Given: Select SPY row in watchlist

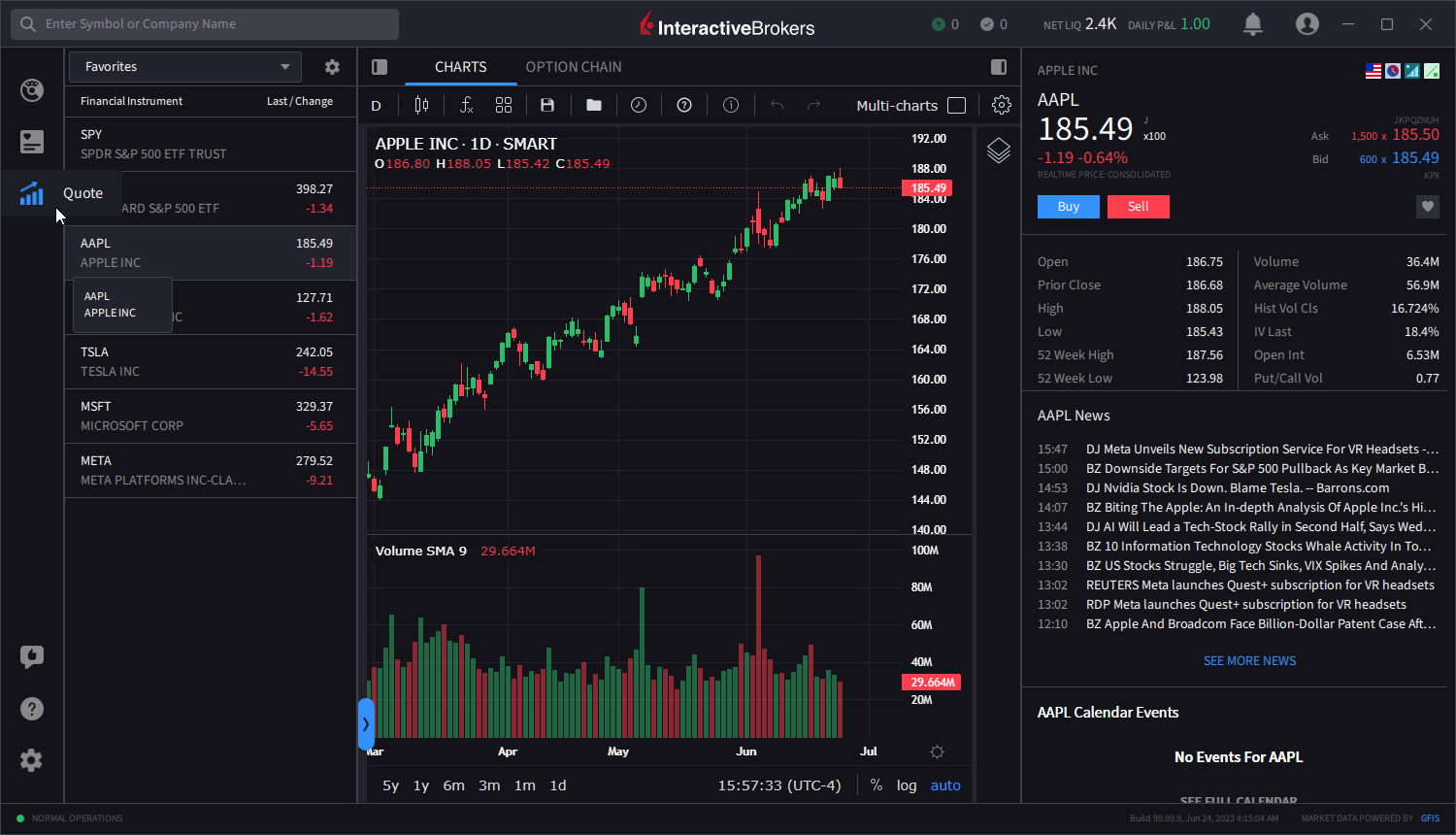Looking at the screenshot, I should click(211, 144).
